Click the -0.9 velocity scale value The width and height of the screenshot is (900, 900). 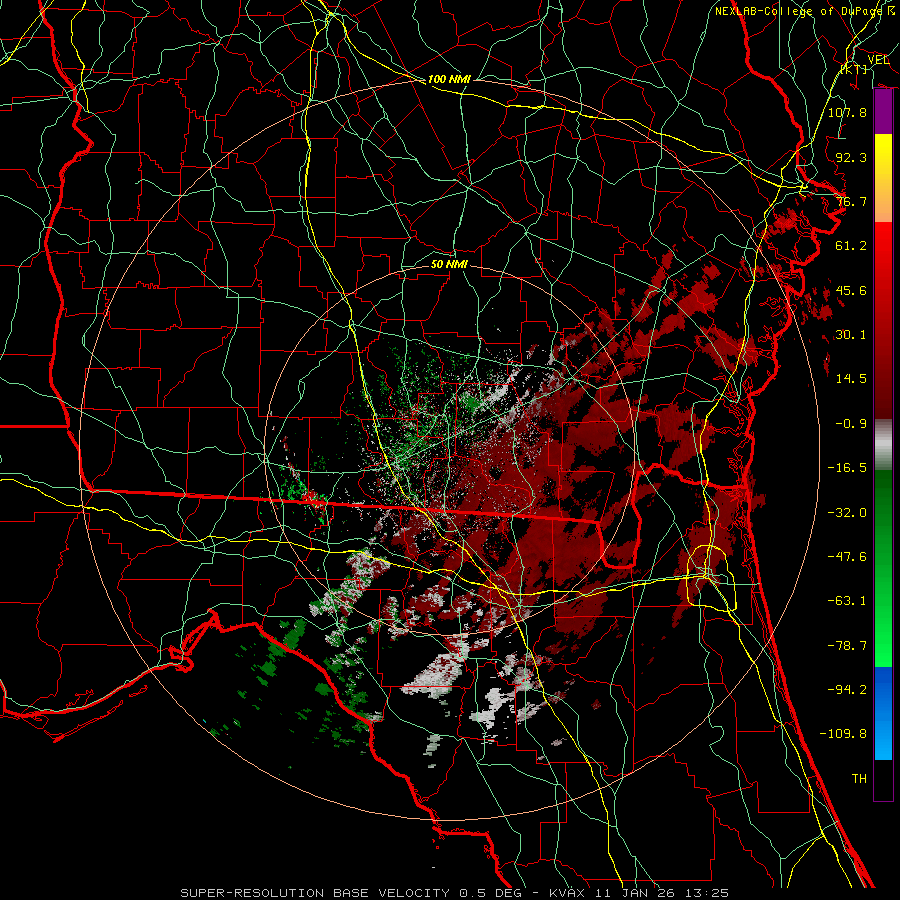(851, 424)
